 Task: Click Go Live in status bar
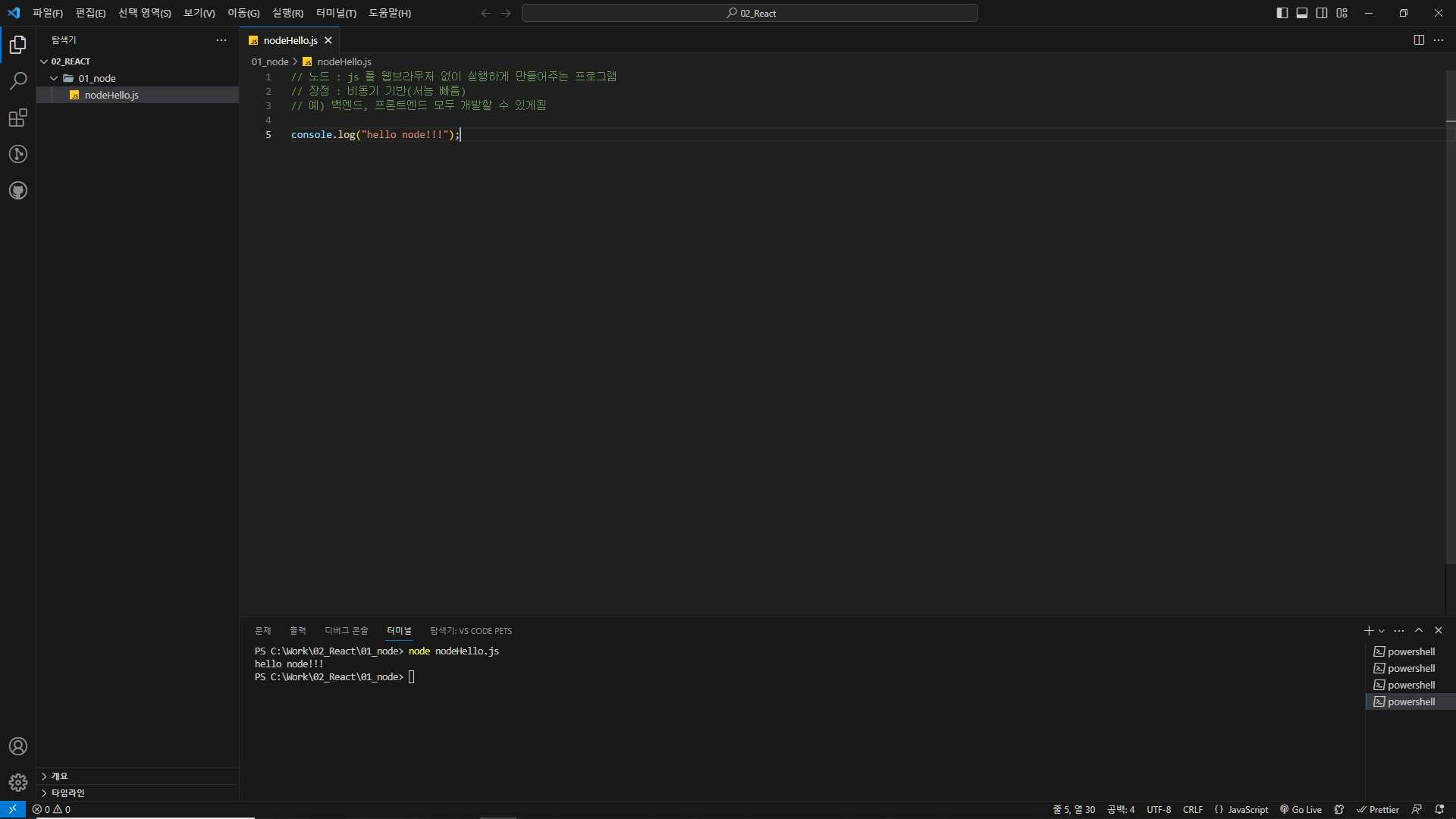click(x=1301, y=809)
